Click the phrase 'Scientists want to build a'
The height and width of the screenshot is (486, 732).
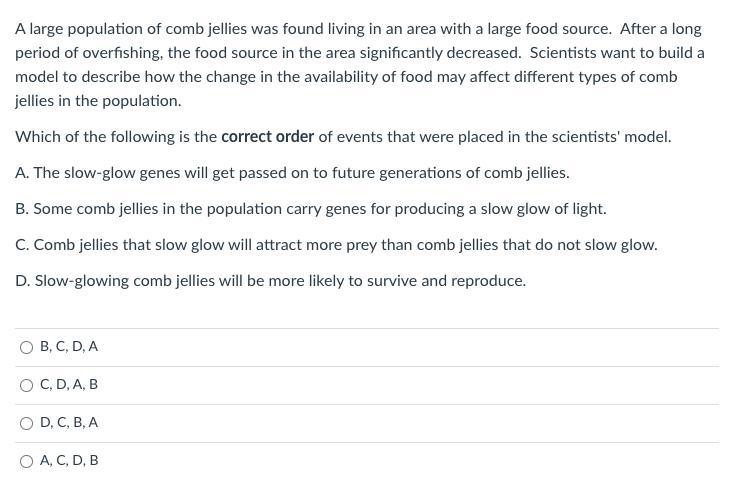[x=616, y=53]
